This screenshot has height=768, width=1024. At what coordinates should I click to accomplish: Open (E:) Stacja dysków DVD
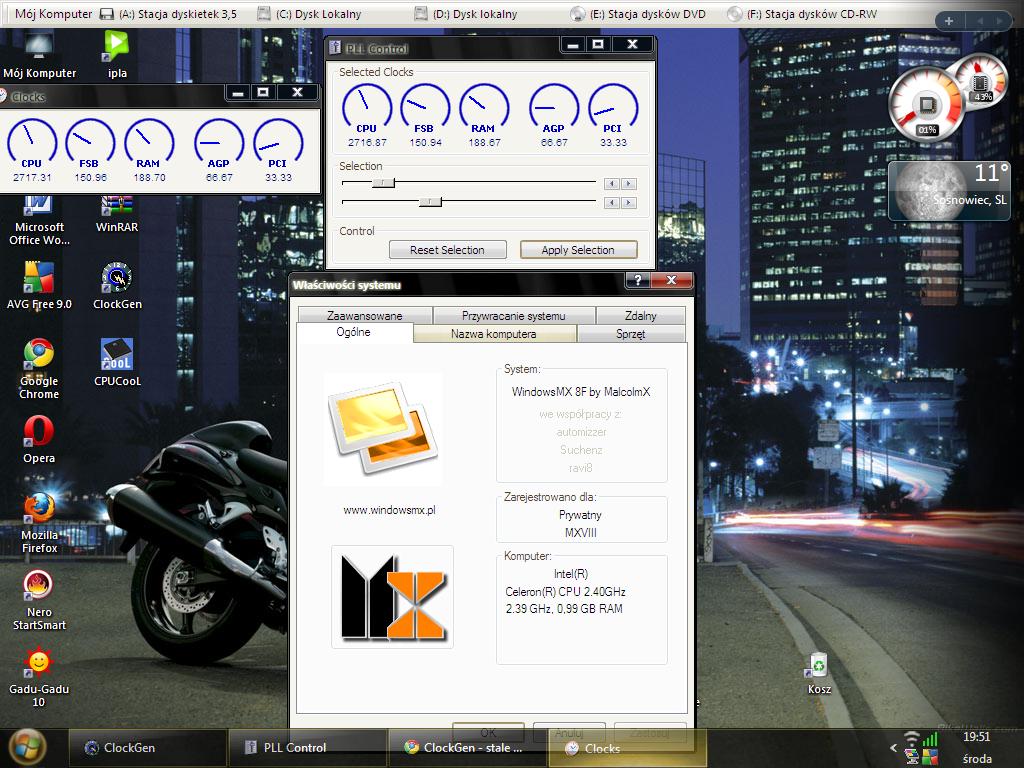click(x=637, y=14)
